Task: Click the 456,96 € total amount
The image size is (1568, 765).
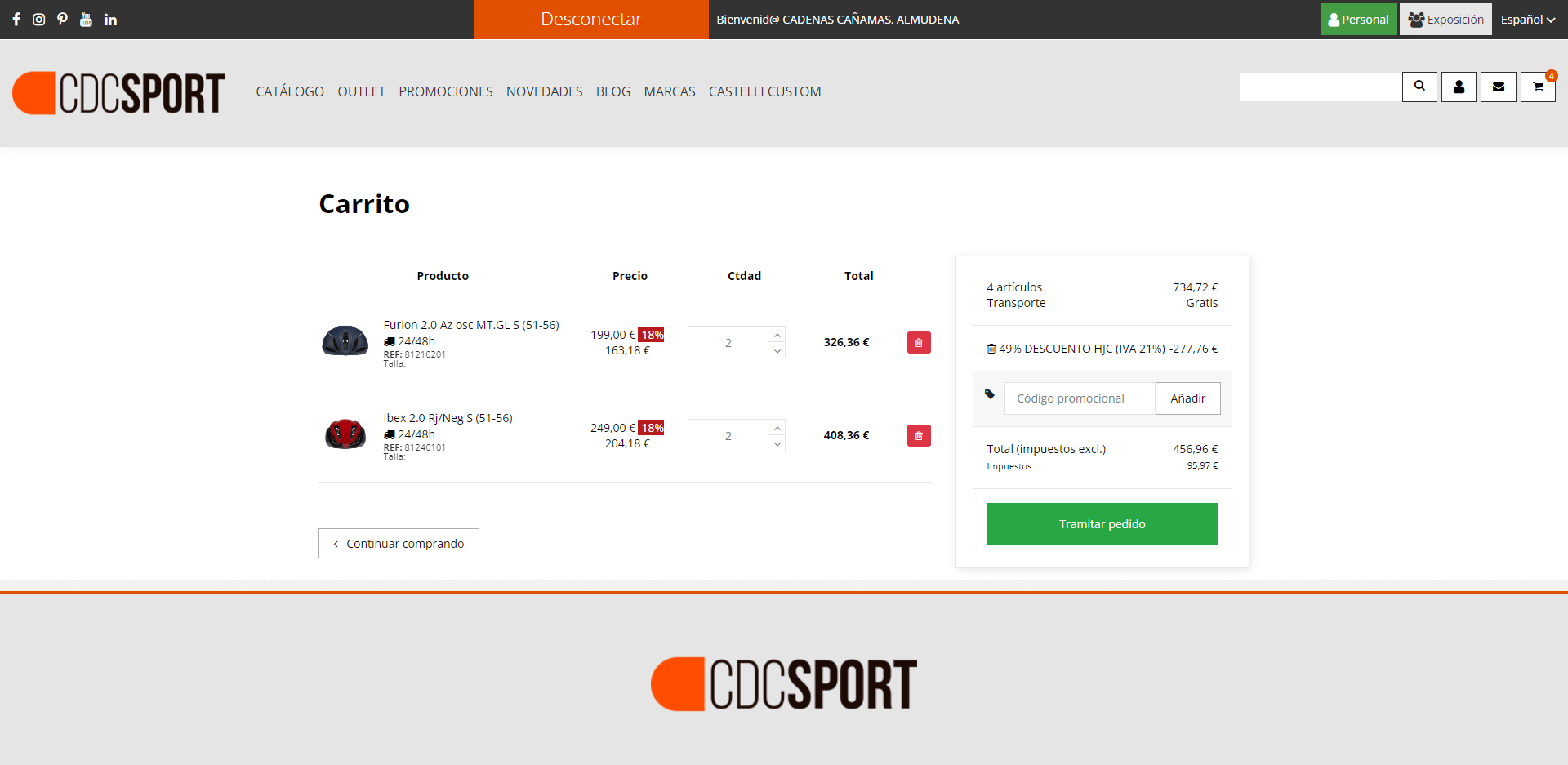Action: click(1196, 449)
